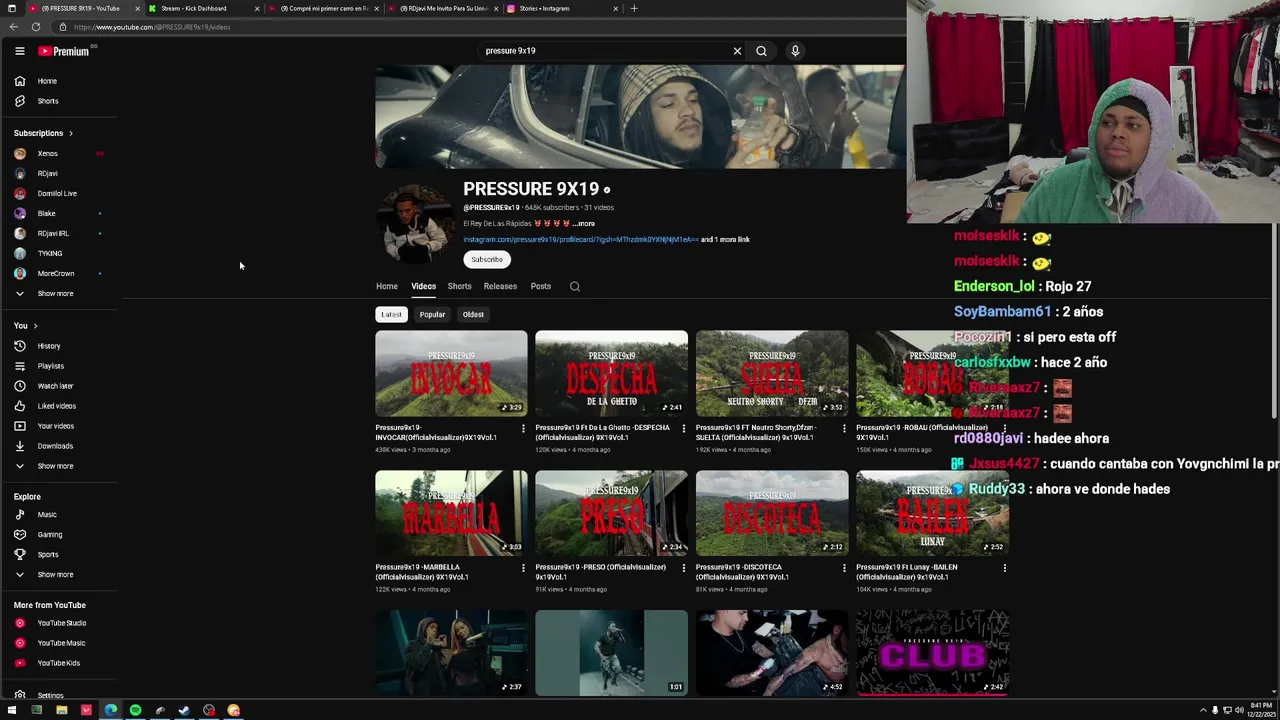The height and width of the screenshot is (720, 1280).
Task: Open options menu for SUELTA video
Action: (844, 429)
